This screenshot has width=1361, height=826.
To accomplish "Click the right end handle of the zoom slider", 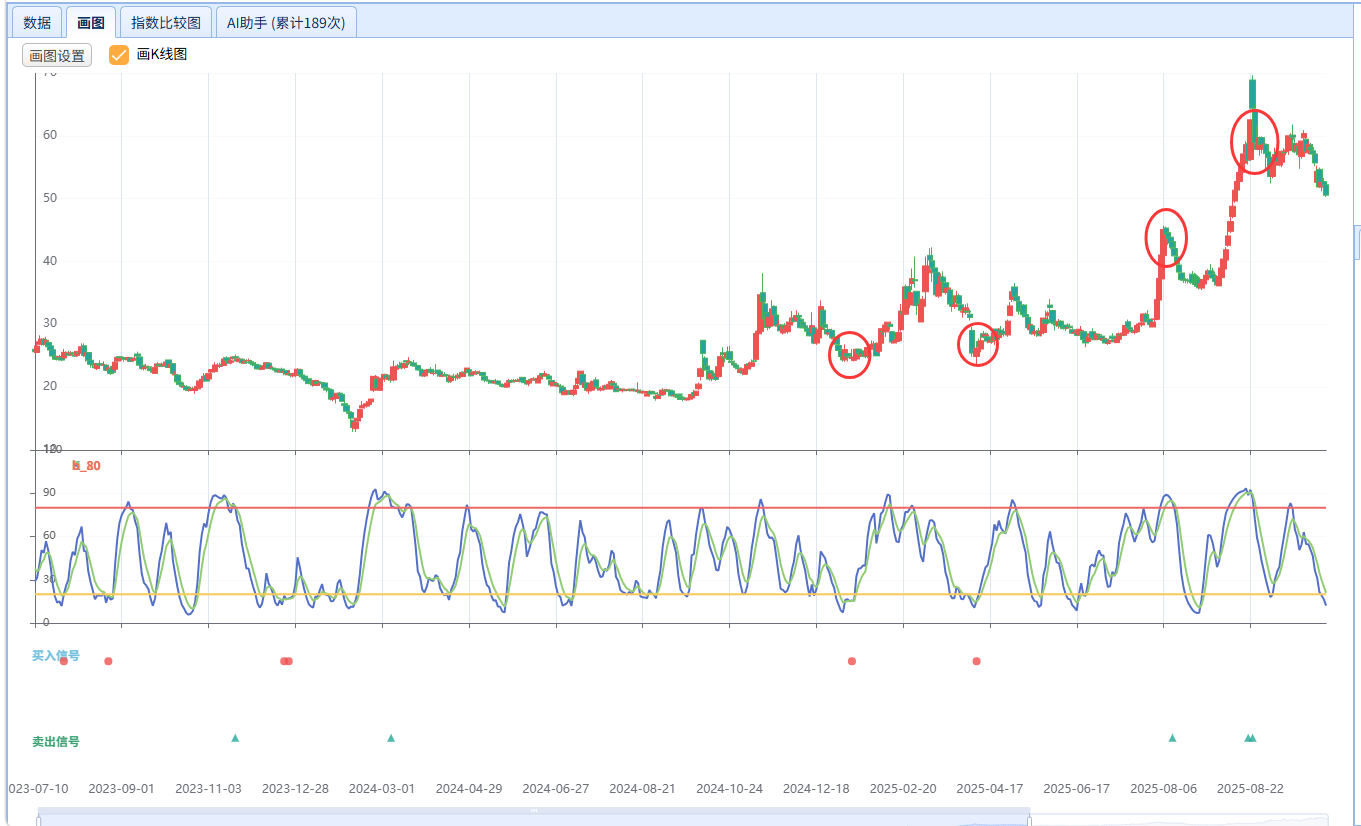I will 1030,818.
